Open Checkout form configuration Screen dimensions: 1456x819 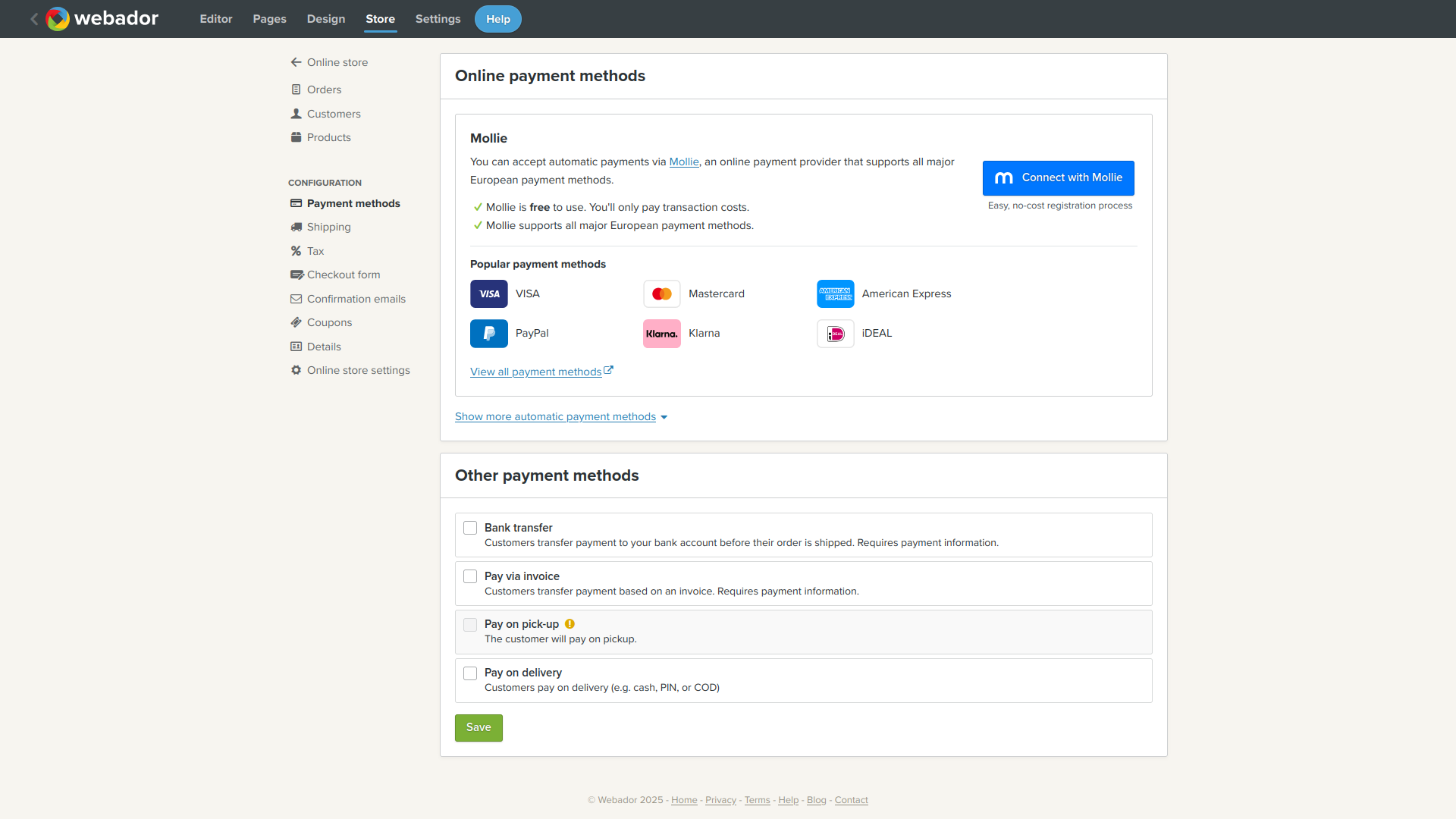click(344, 275)
